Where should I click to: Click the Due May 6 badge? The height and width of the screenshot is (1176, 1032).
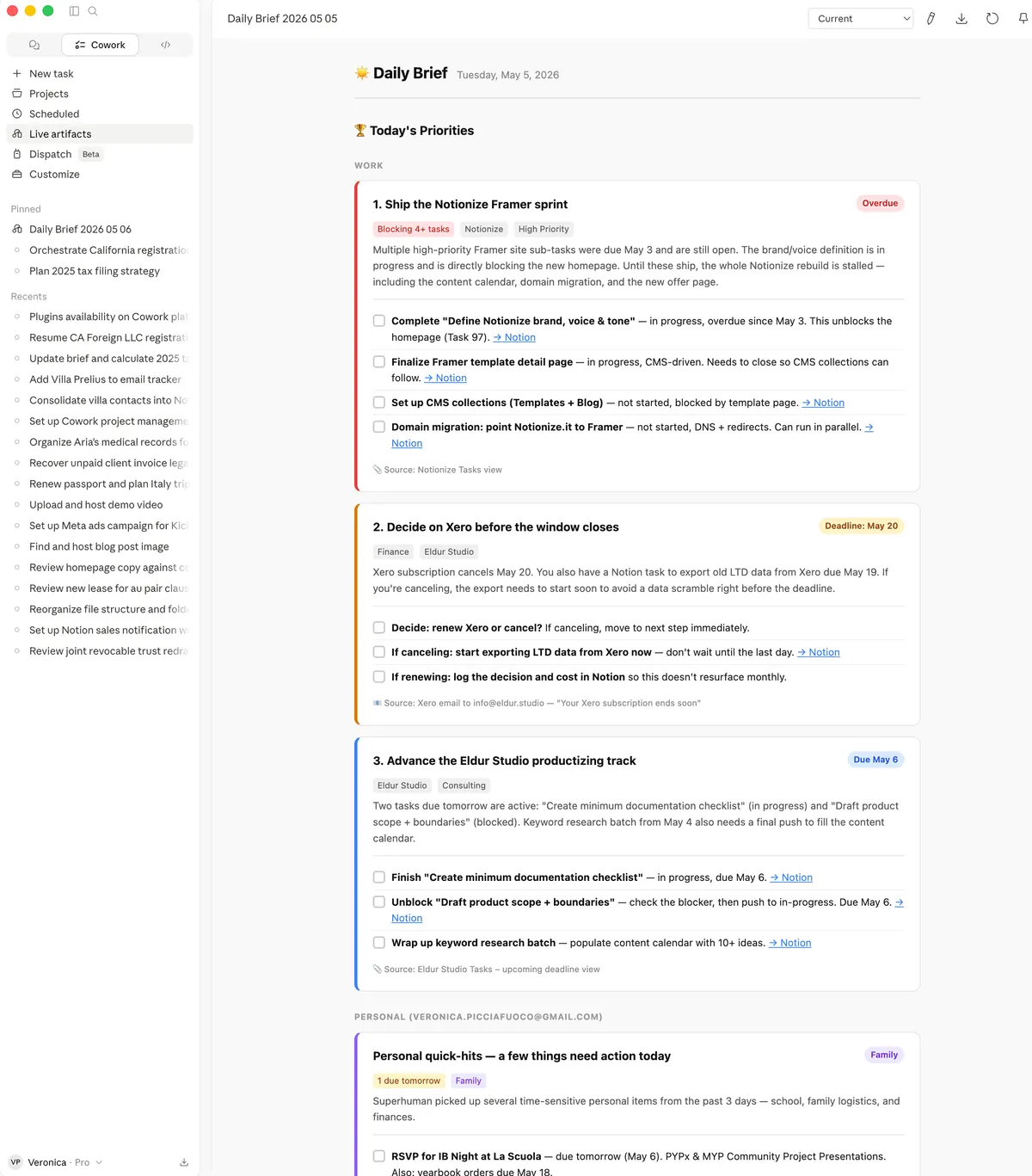click(875, 760)
